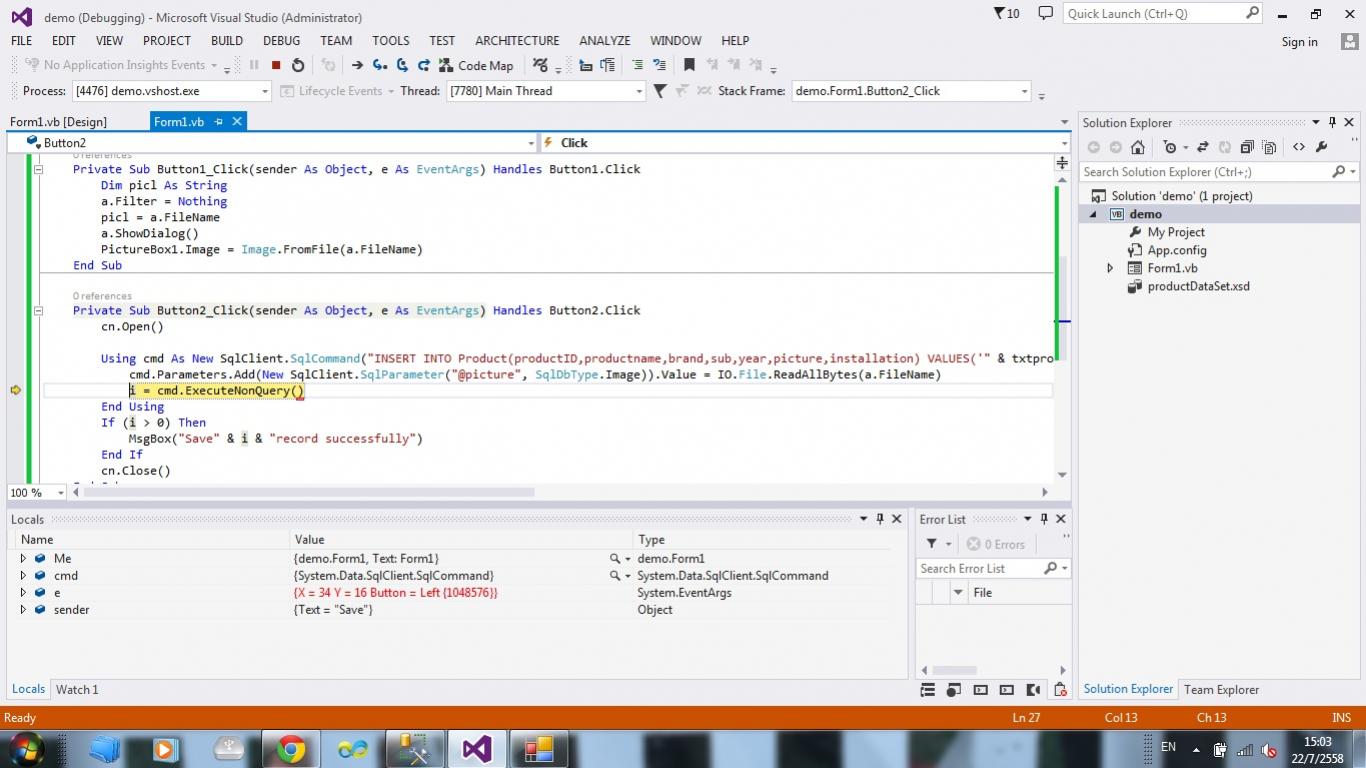Switch to Watch 1 tab
Viewport: 1366px width, 768px height.
[x=77, y=690]
